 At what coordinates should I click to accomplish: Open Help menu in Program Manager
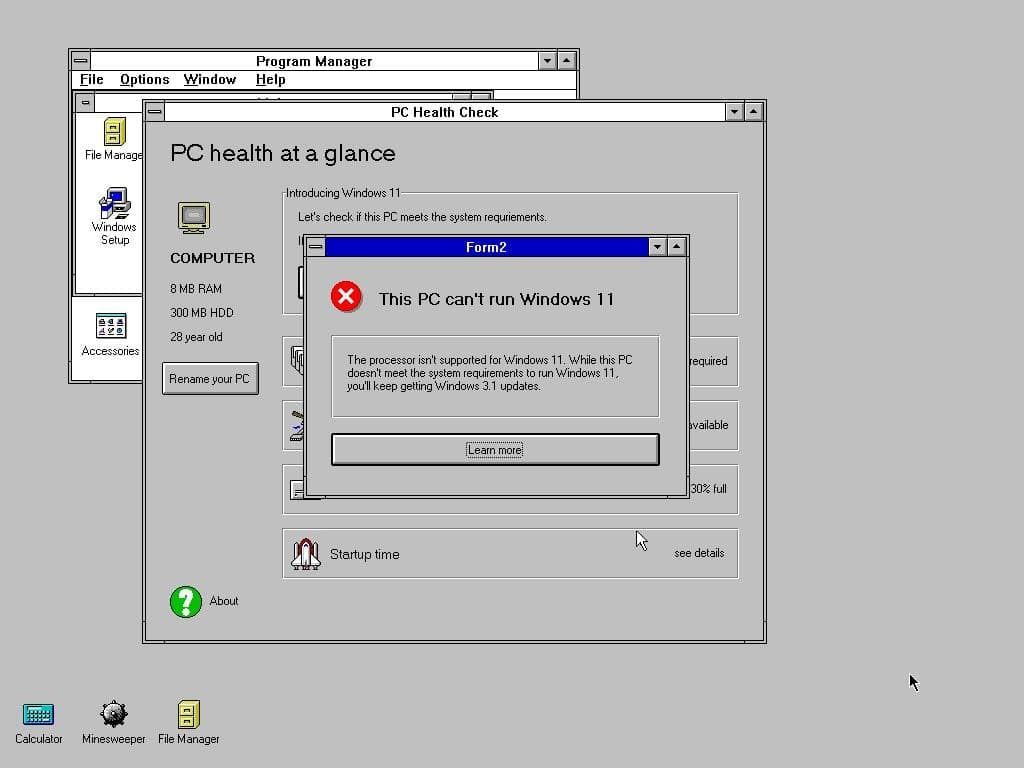[x=270, y=80]
